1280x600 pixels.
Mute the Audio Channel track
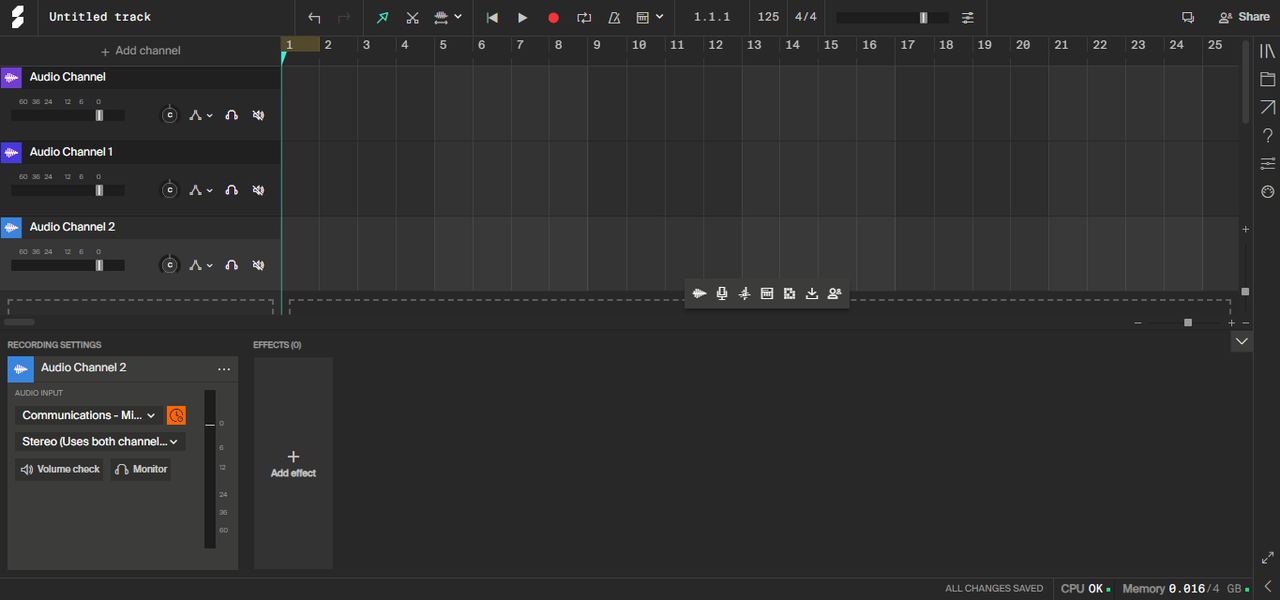click(x=258, y=115)
